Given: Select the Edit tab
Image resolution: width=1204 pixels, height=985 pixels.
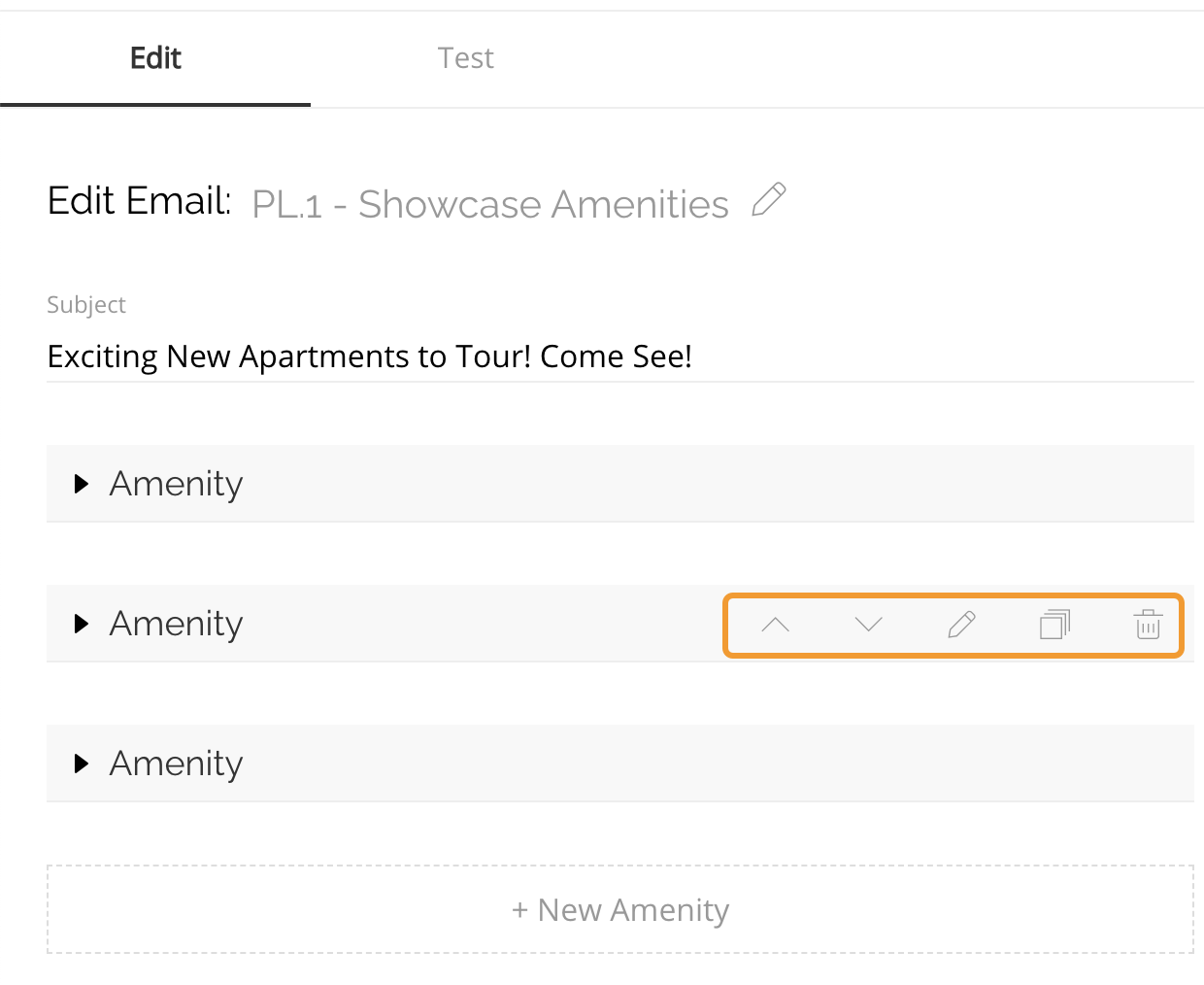Looking at the screenshot, I should (155, 58).
